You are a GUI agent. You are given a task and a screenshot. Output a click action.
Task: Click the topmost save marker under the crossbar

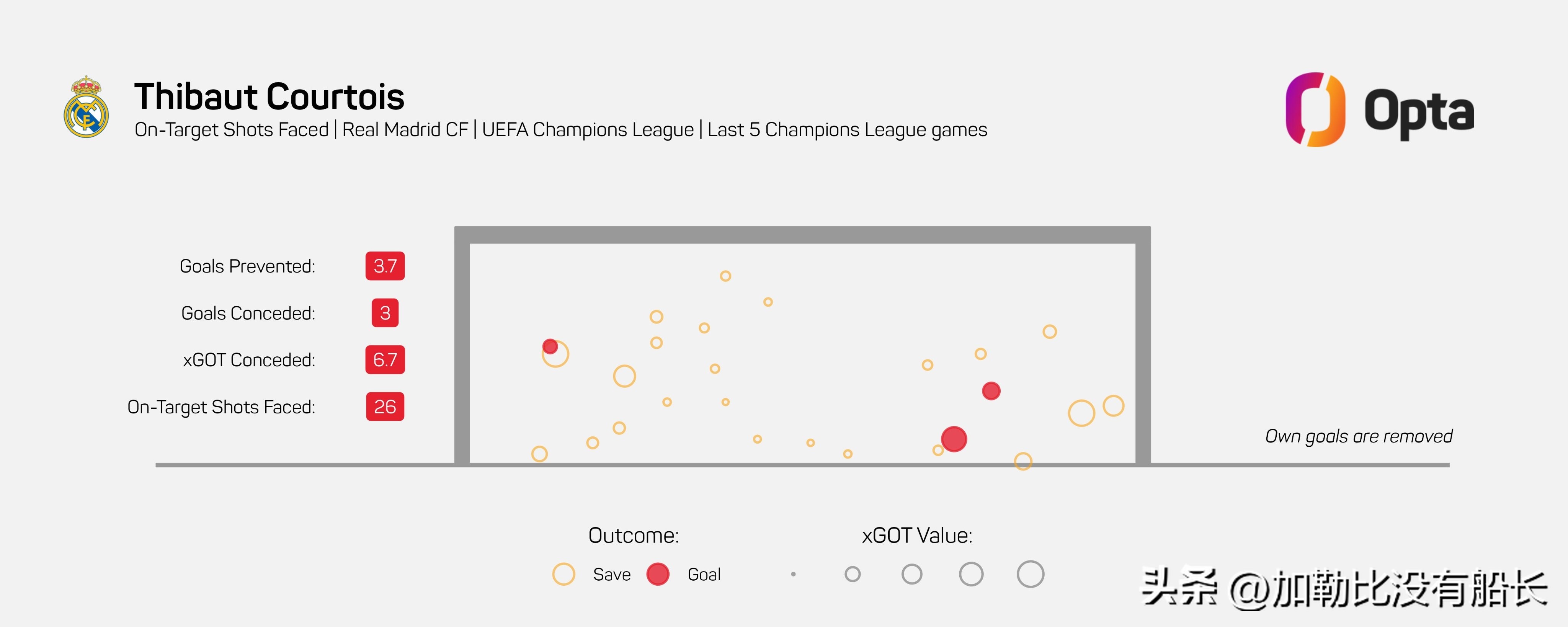coord(725,276)
